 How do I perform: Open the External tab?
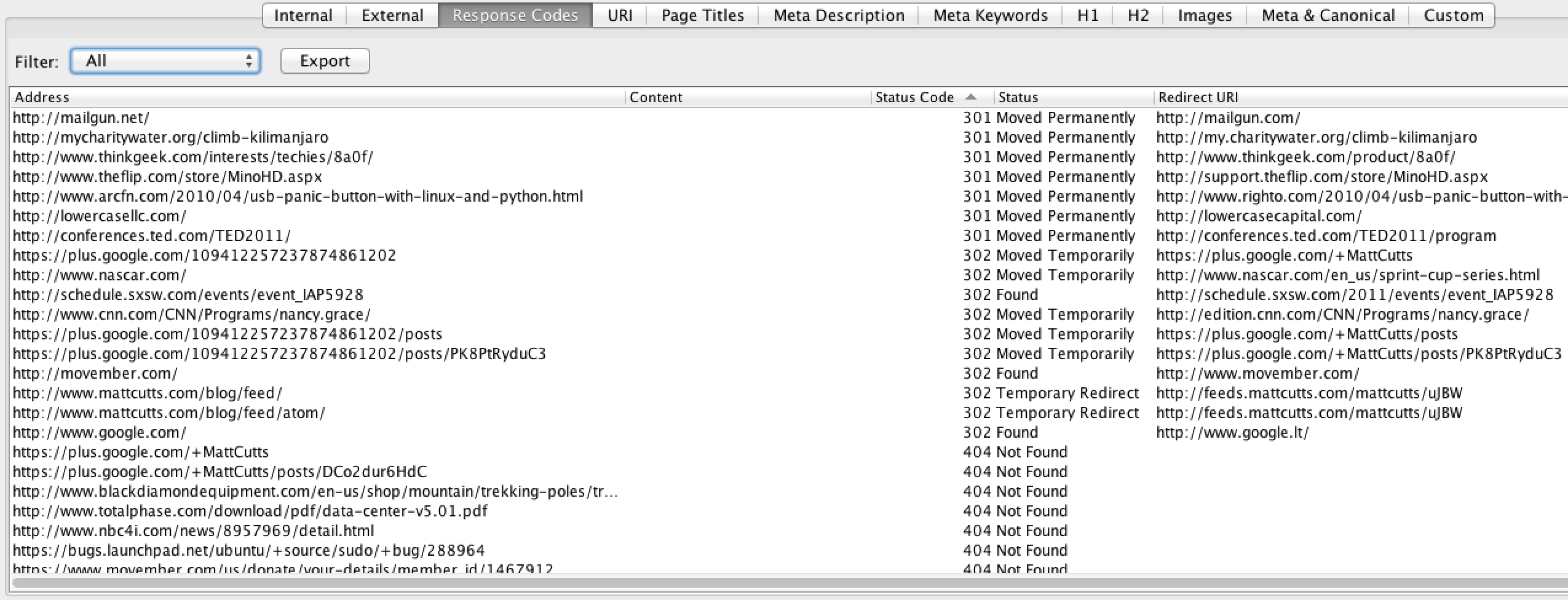pos(392,15)
